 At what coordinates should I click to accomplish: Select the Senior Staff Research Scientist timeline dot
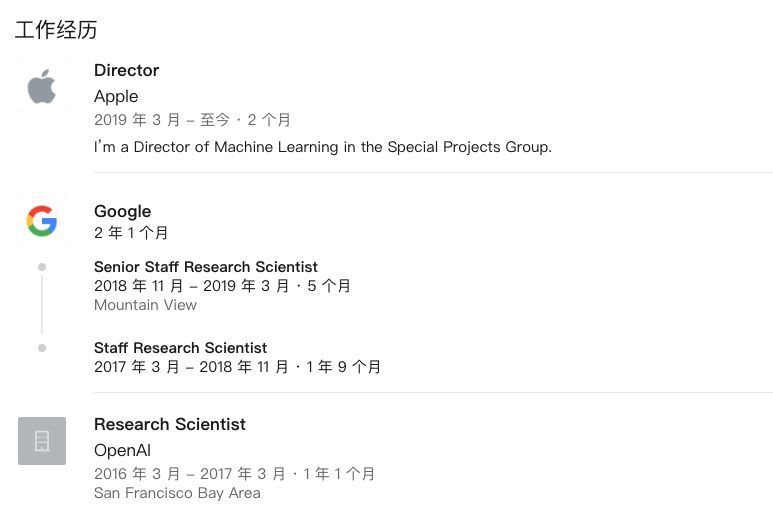(x=42, y=267)
